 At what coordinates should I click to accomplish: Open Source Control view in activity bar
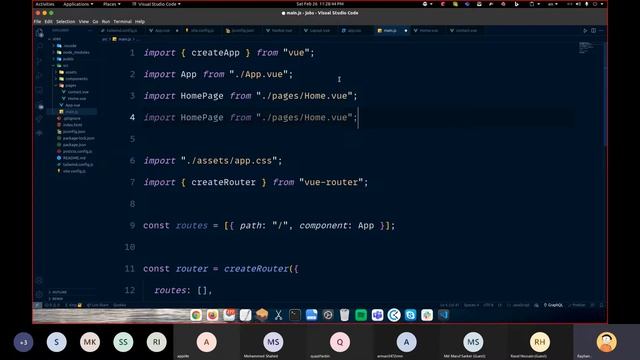point(40,61)
